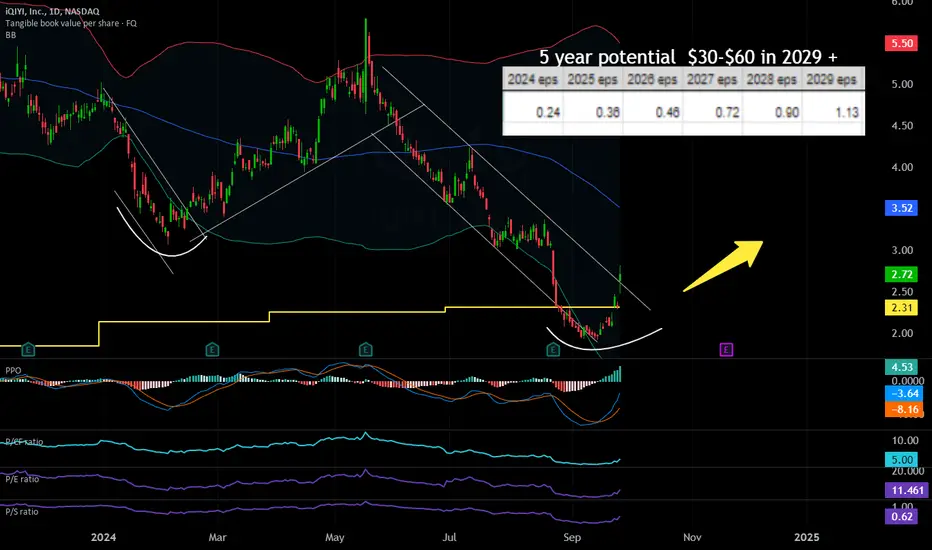Select the red 5.50 upper band label
Viewport: 932px width, 550px height.
point(901,43)
